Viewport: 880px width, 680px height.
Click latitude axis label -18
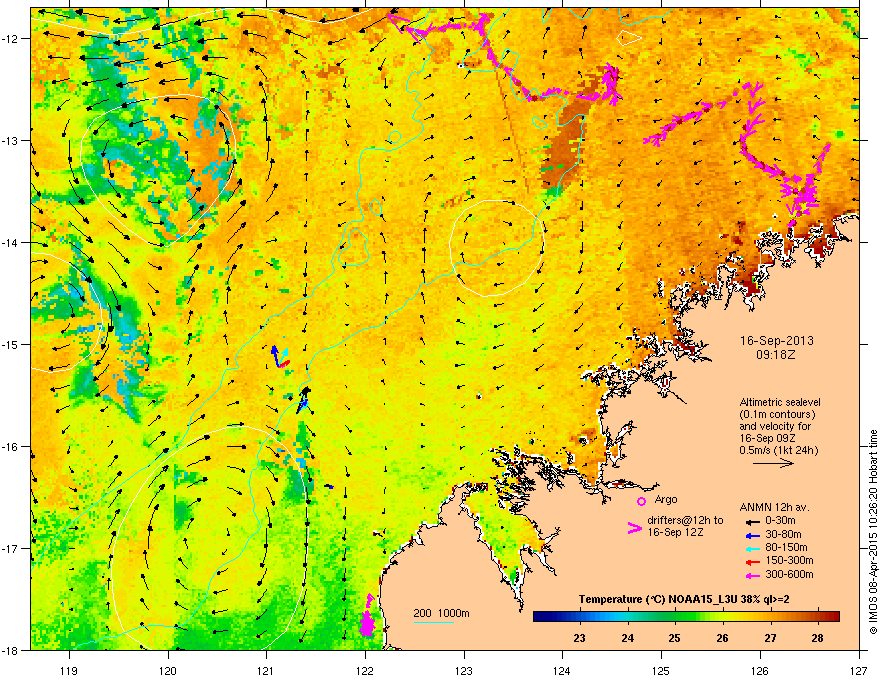(x=11, y=650)
